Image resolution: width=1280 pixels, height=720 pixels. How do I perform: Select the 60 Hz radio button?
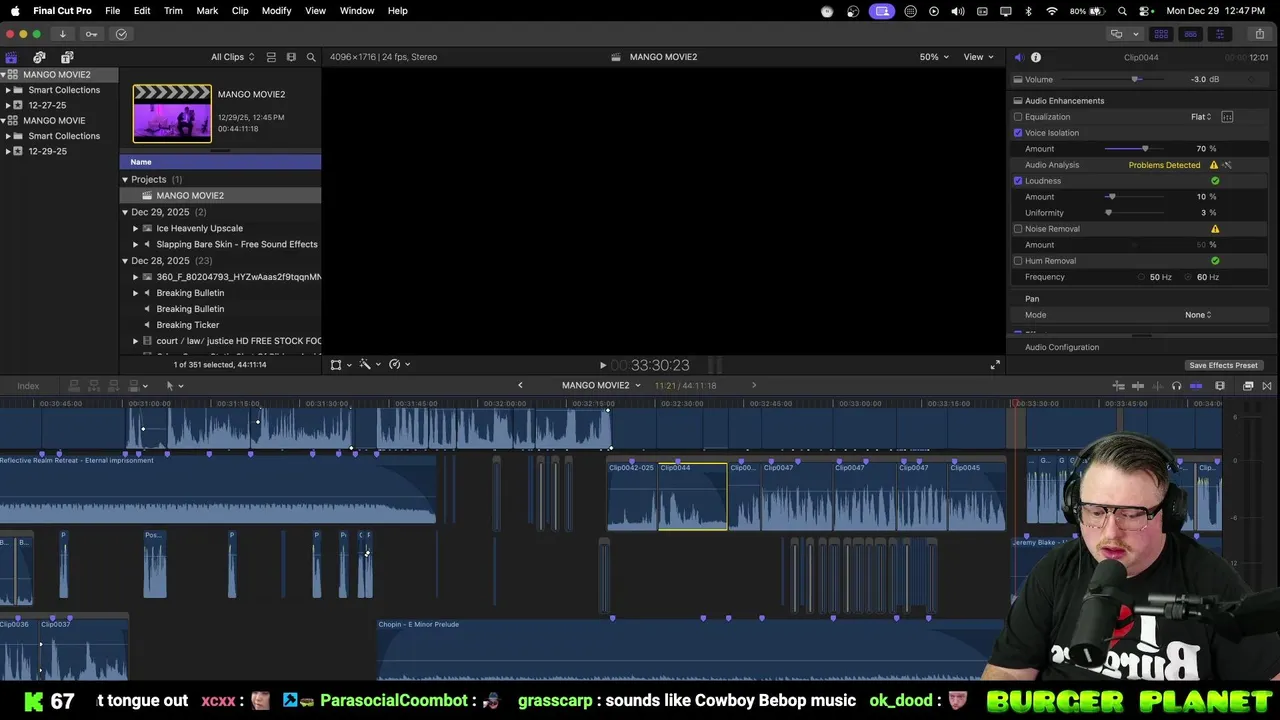click(x=1189, y=277)
